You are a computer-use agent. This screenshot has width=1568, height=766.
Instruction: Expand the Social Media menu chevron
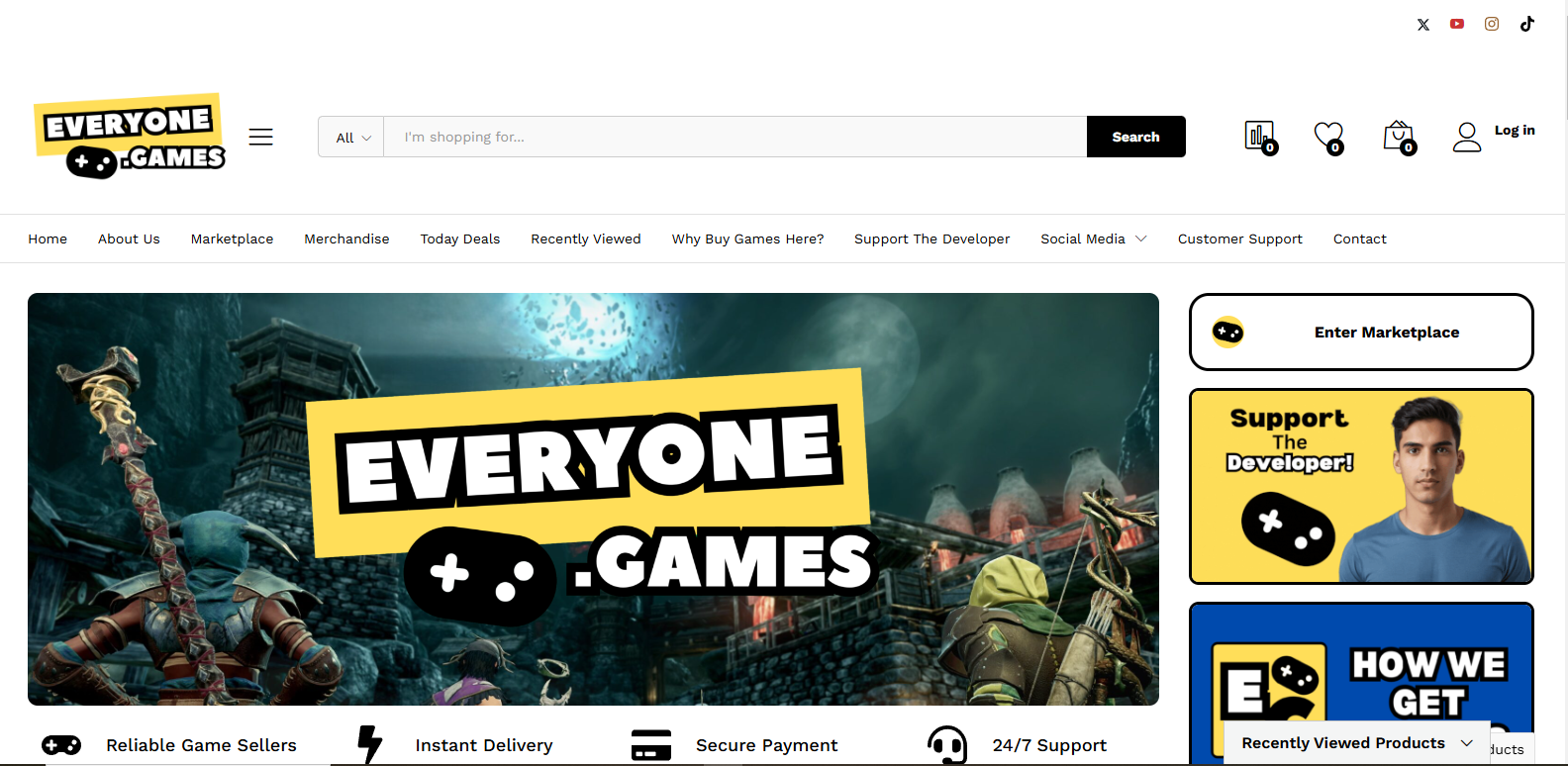1141,239
